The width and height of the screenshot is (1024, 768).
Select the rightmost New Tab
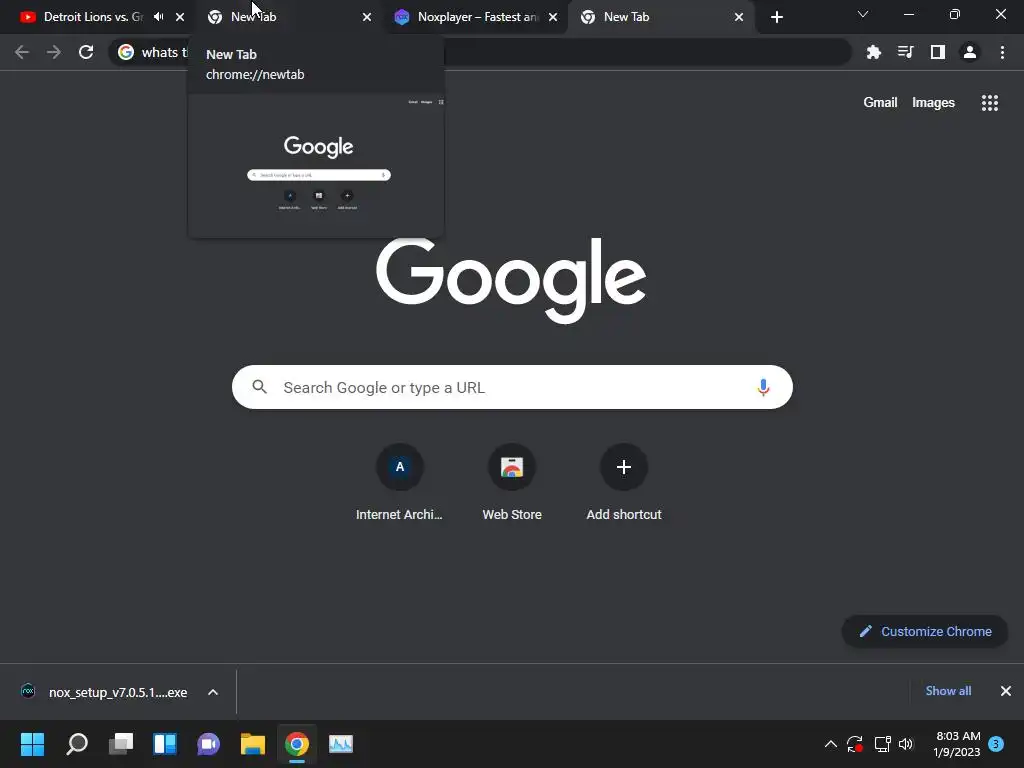point(661,17)
